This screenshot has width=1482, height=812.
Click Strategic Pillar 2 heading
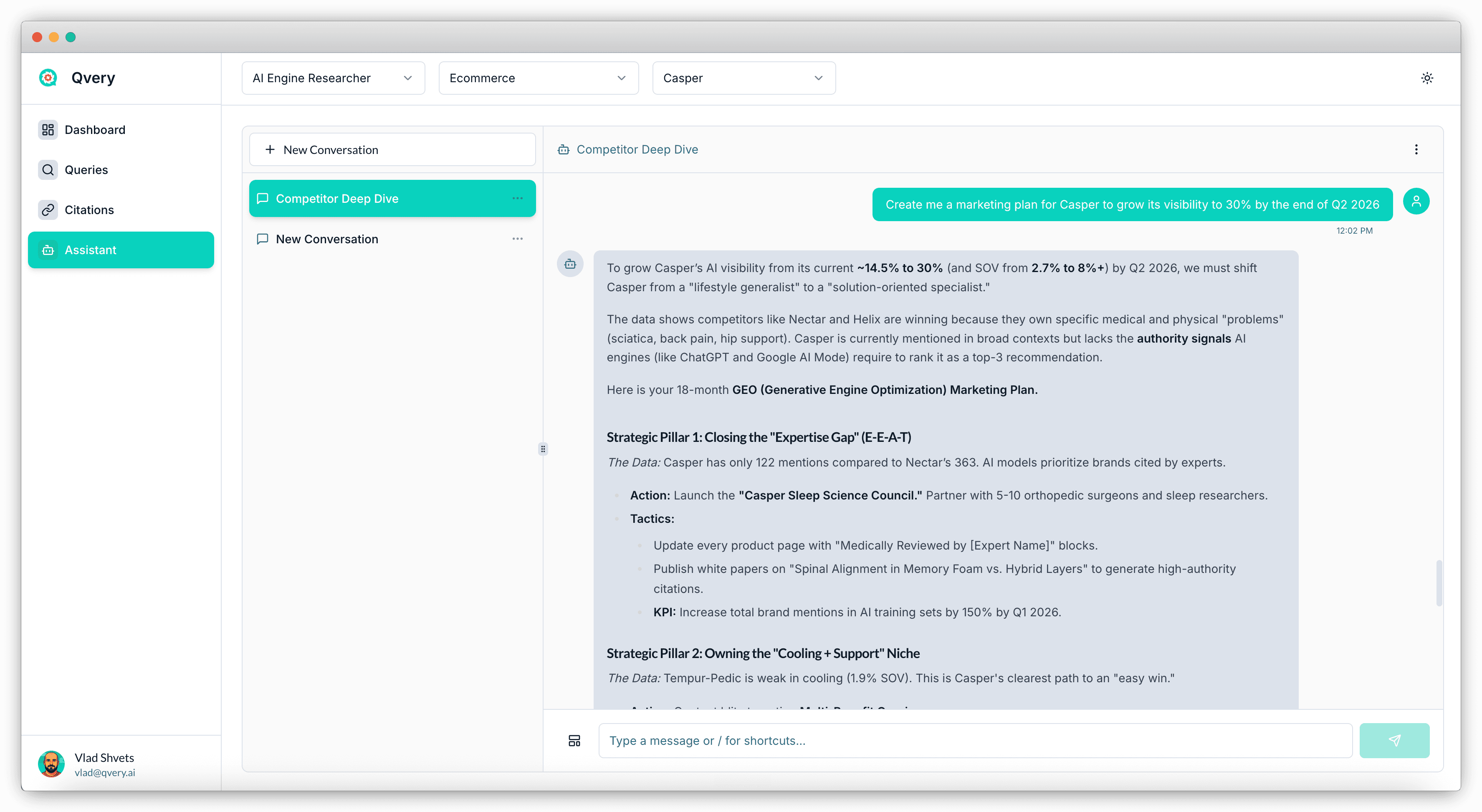click(763, 654)
